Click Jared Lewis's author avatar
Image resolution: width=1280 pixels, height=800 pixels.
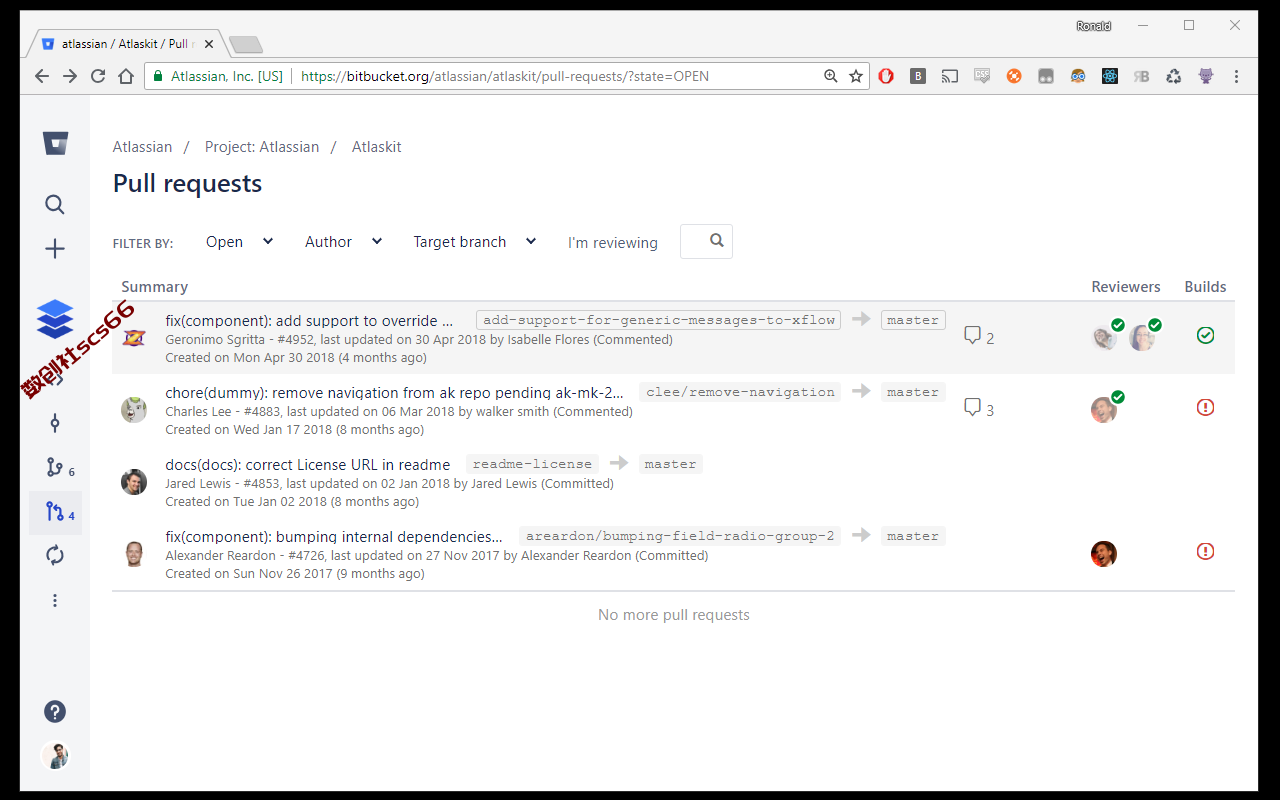(x=134, y=482)
